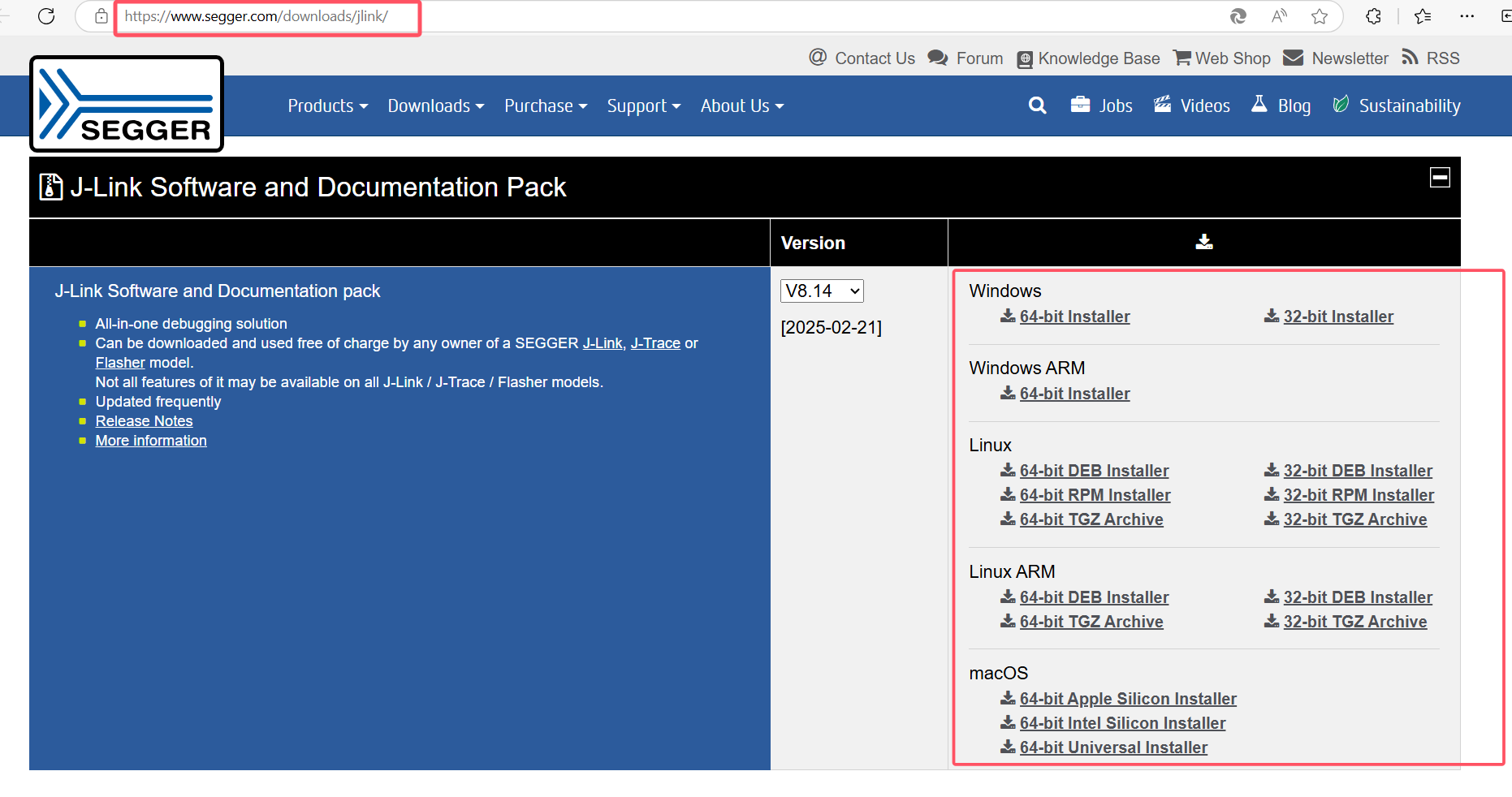The image size is (1512, 797).
Task: Click the Knowledge Base icon
Action: coord(1025,59)
